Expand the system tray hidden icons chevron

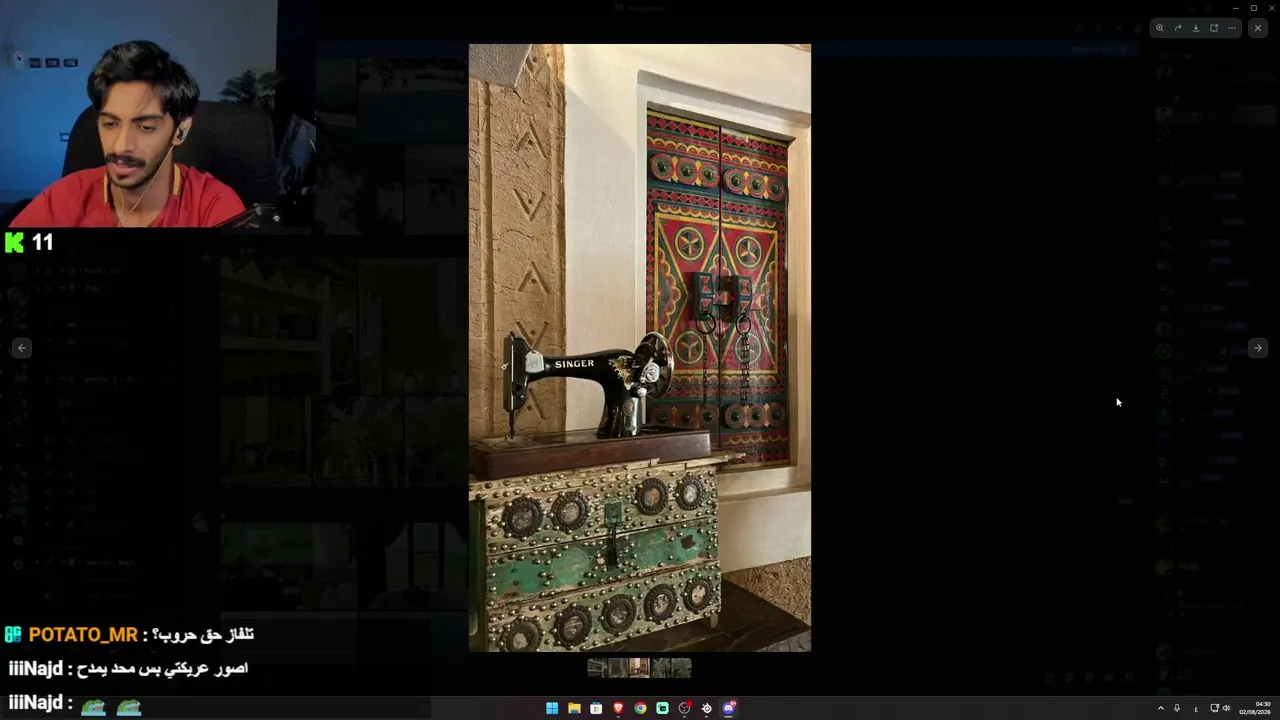tap(1161, 708)
